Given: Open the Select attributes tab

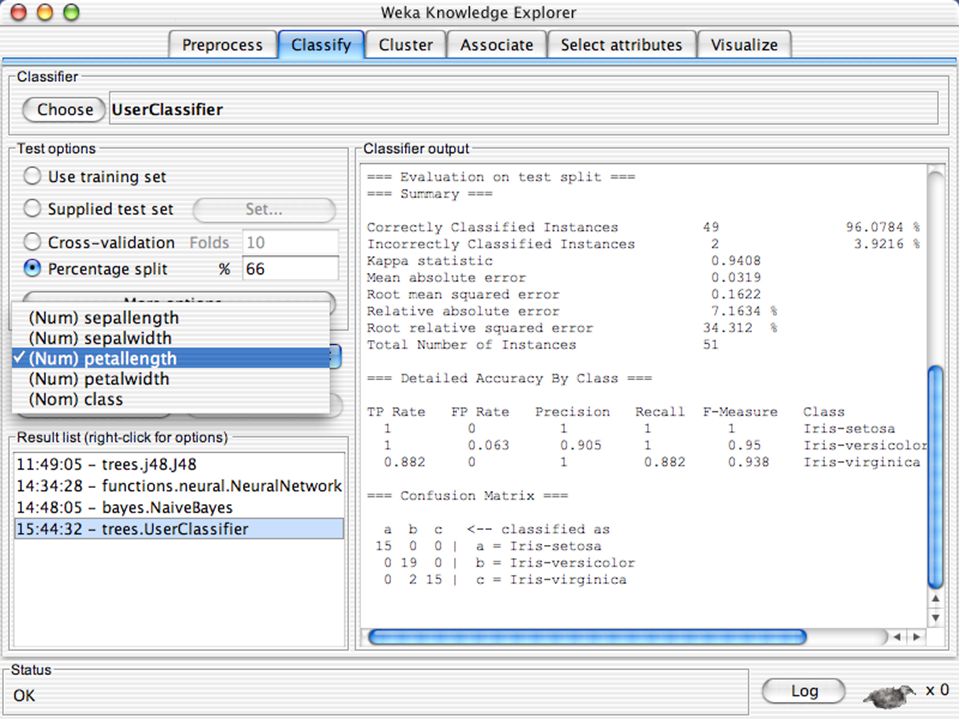Looking at the screenshot, I should 621,45.
